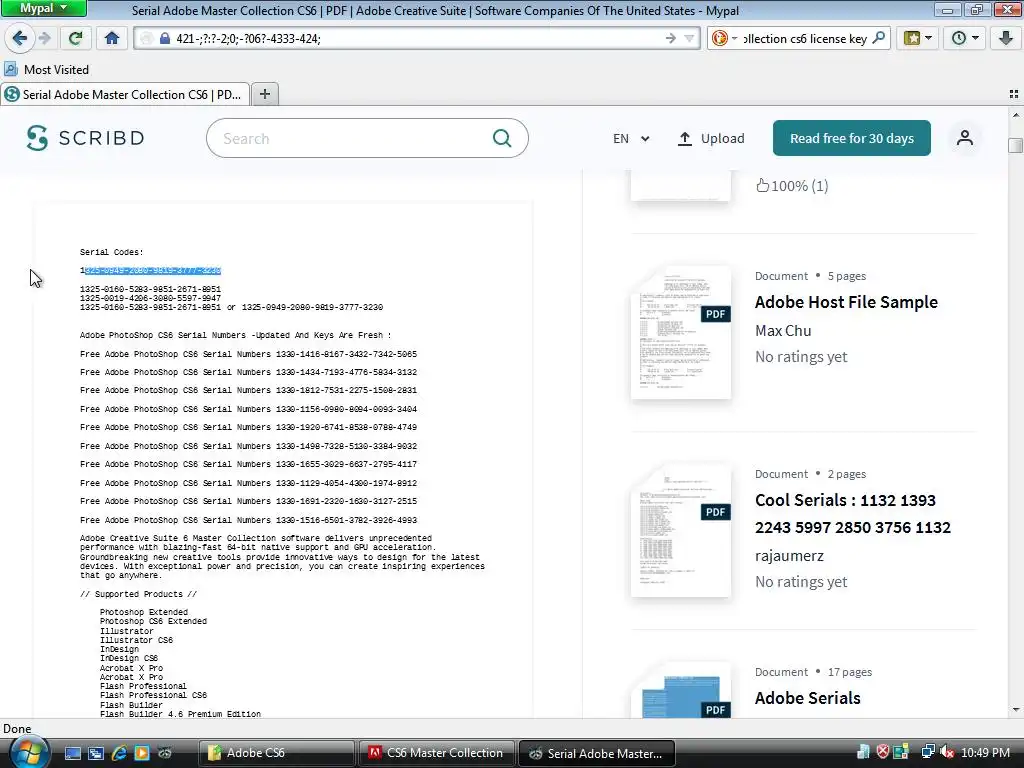The height and width of the screenshot is (768, 1024).
Task: Click the padlock site security icon
Action: (165, 39)
